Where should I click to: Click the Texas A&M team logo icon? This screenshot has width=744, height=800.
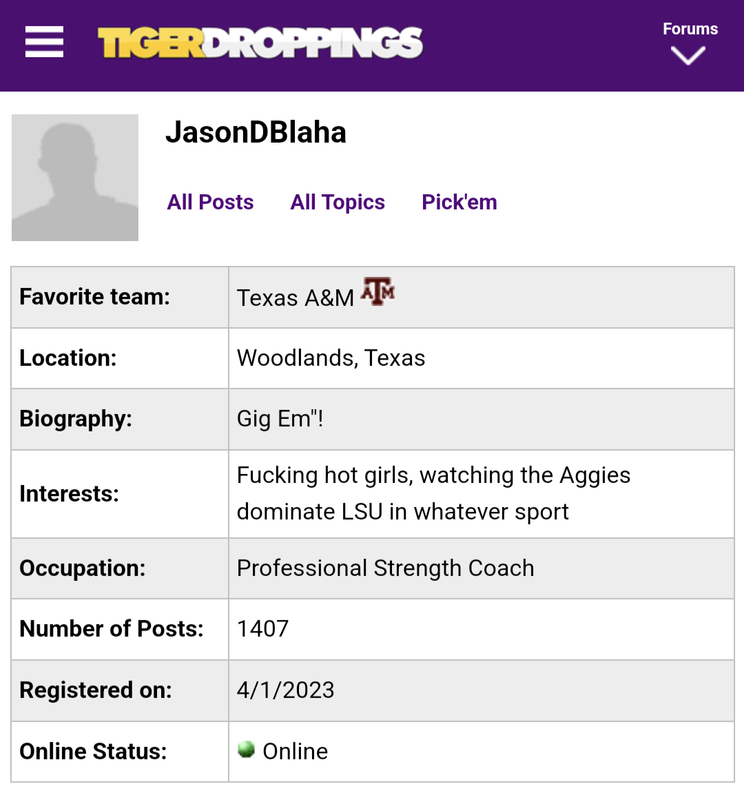pos(378,291)
